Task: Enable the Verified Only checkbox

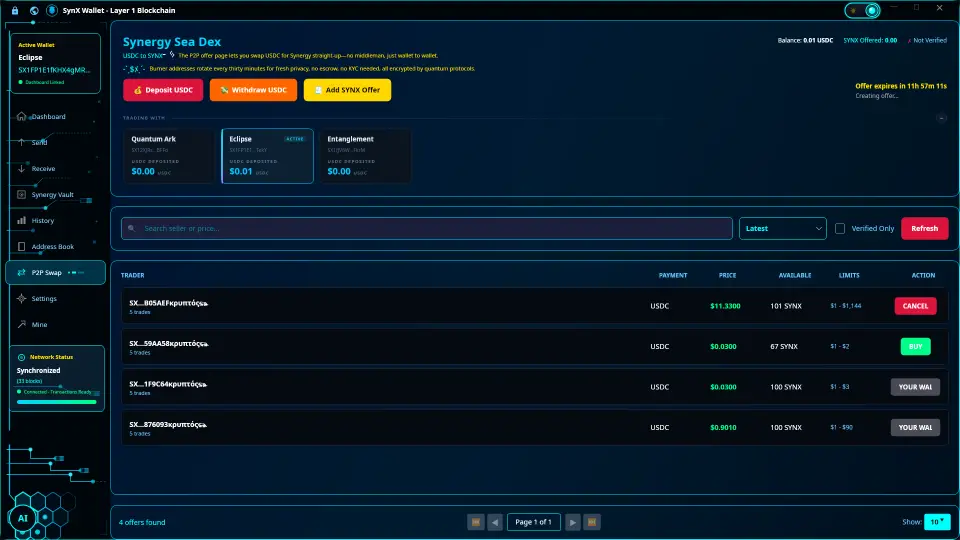Action: click(840, 228)
